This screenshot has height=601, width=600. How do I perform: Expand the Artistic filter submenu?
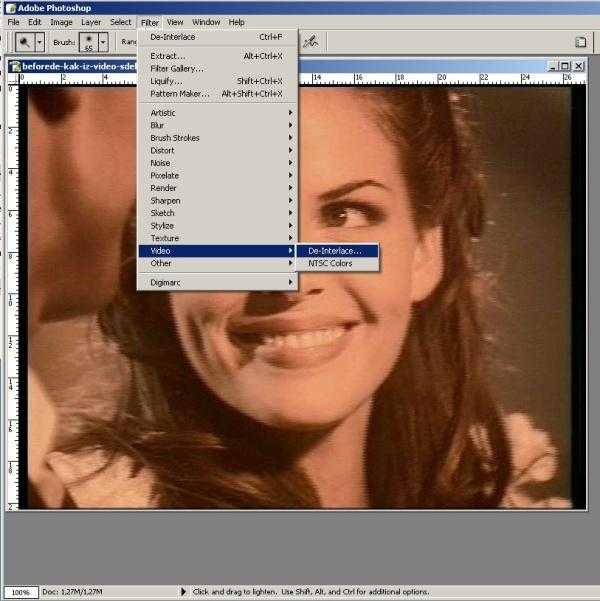tap(217, 113)
